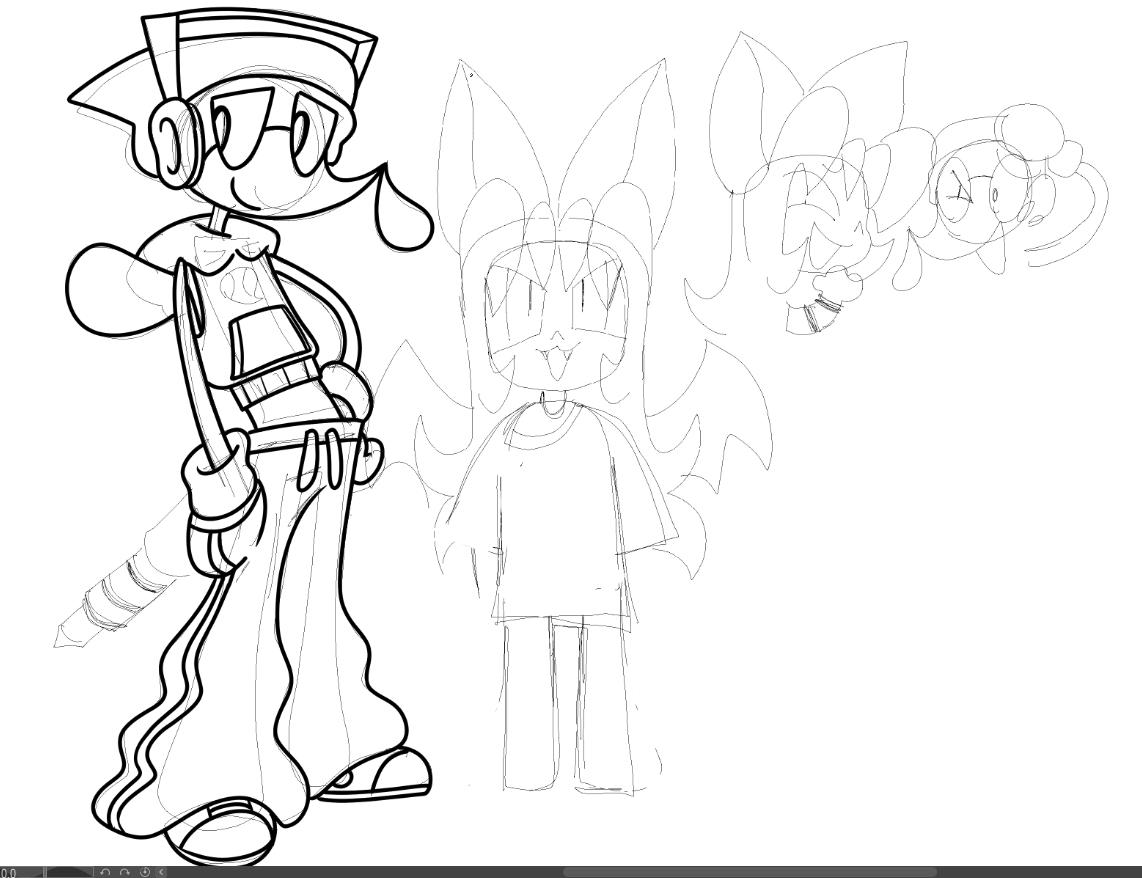Click the horizontal scrollbar thumb
Screen dimensions: 1142x878
pyautogui.click(x=750, y=872)
